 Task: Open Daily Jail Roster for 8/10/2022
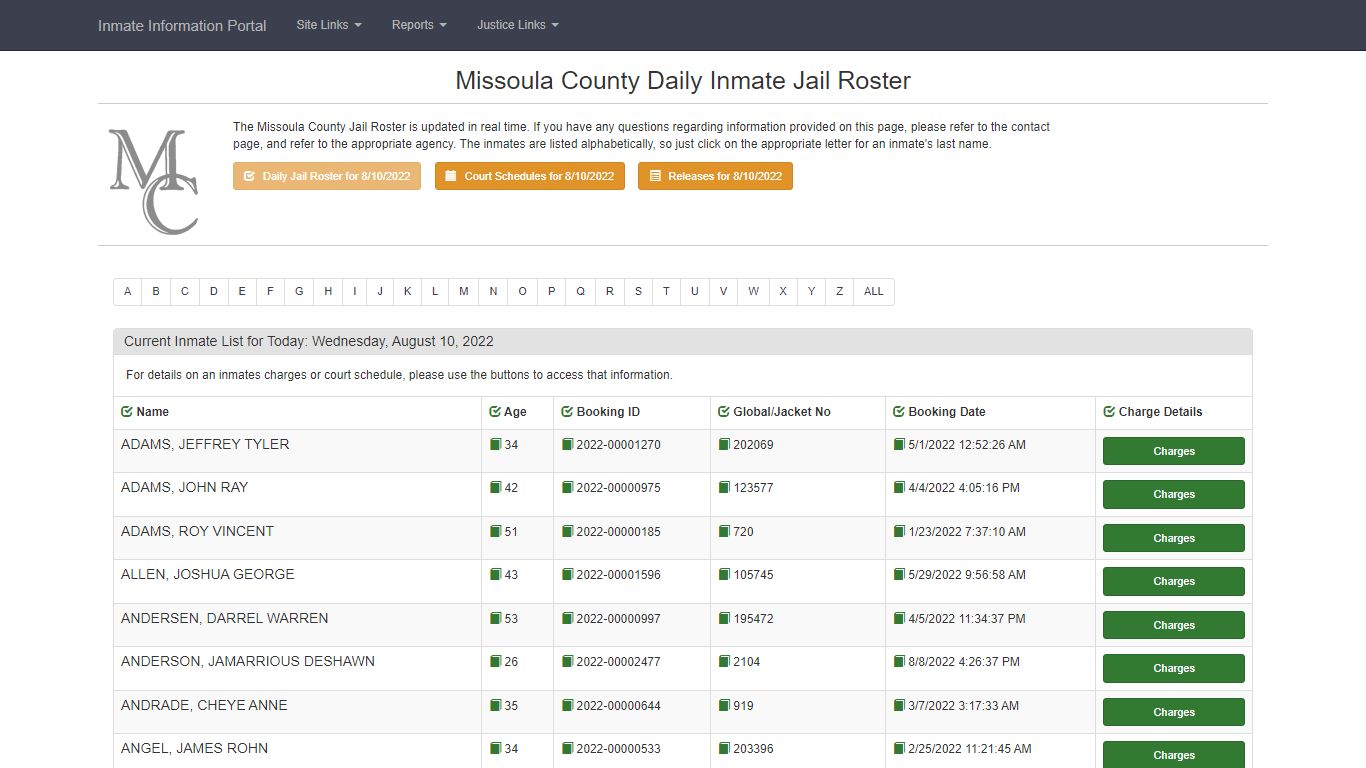[x=327, y=176]
